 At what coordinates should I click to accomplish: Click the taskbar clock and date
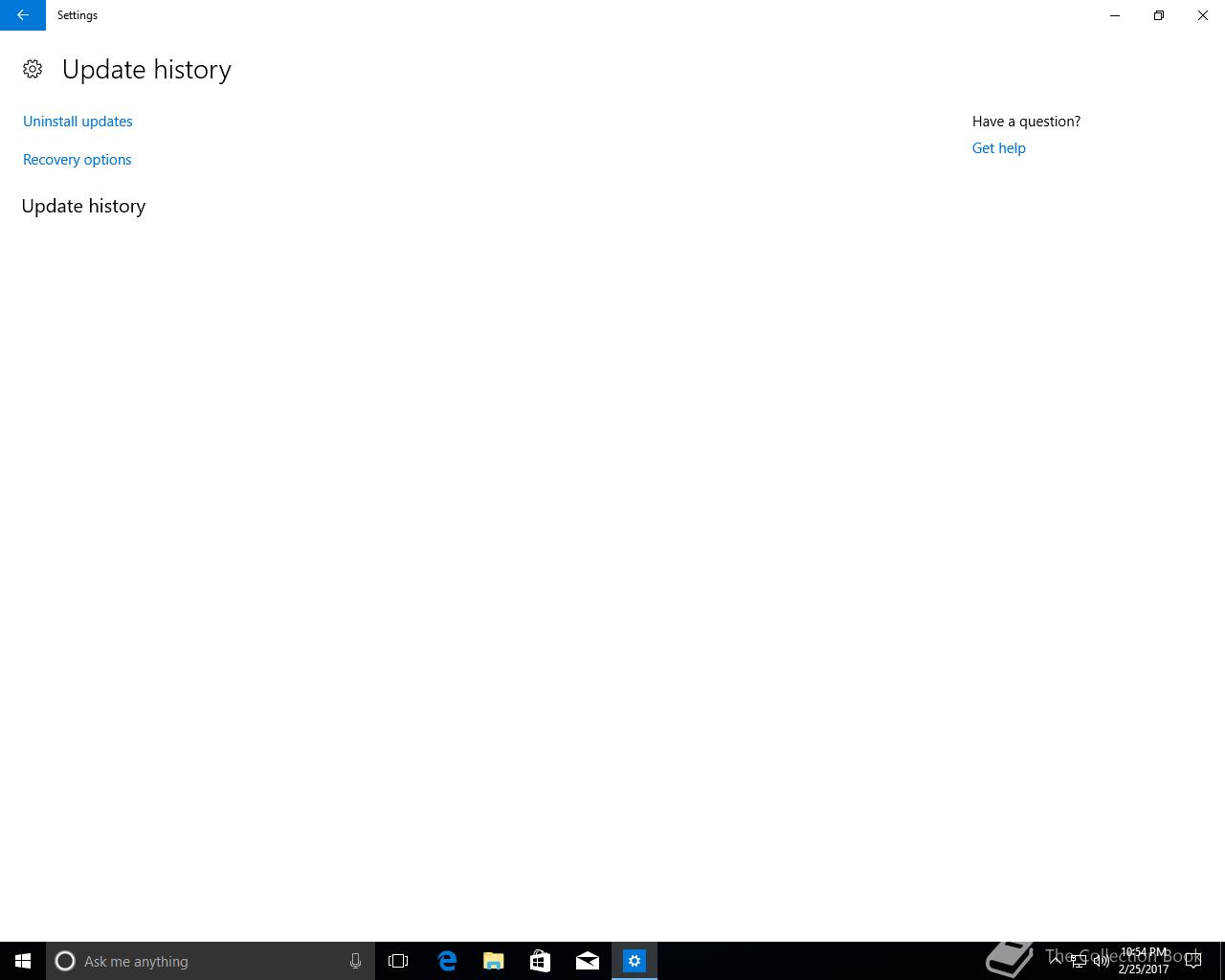[1144, 961]
